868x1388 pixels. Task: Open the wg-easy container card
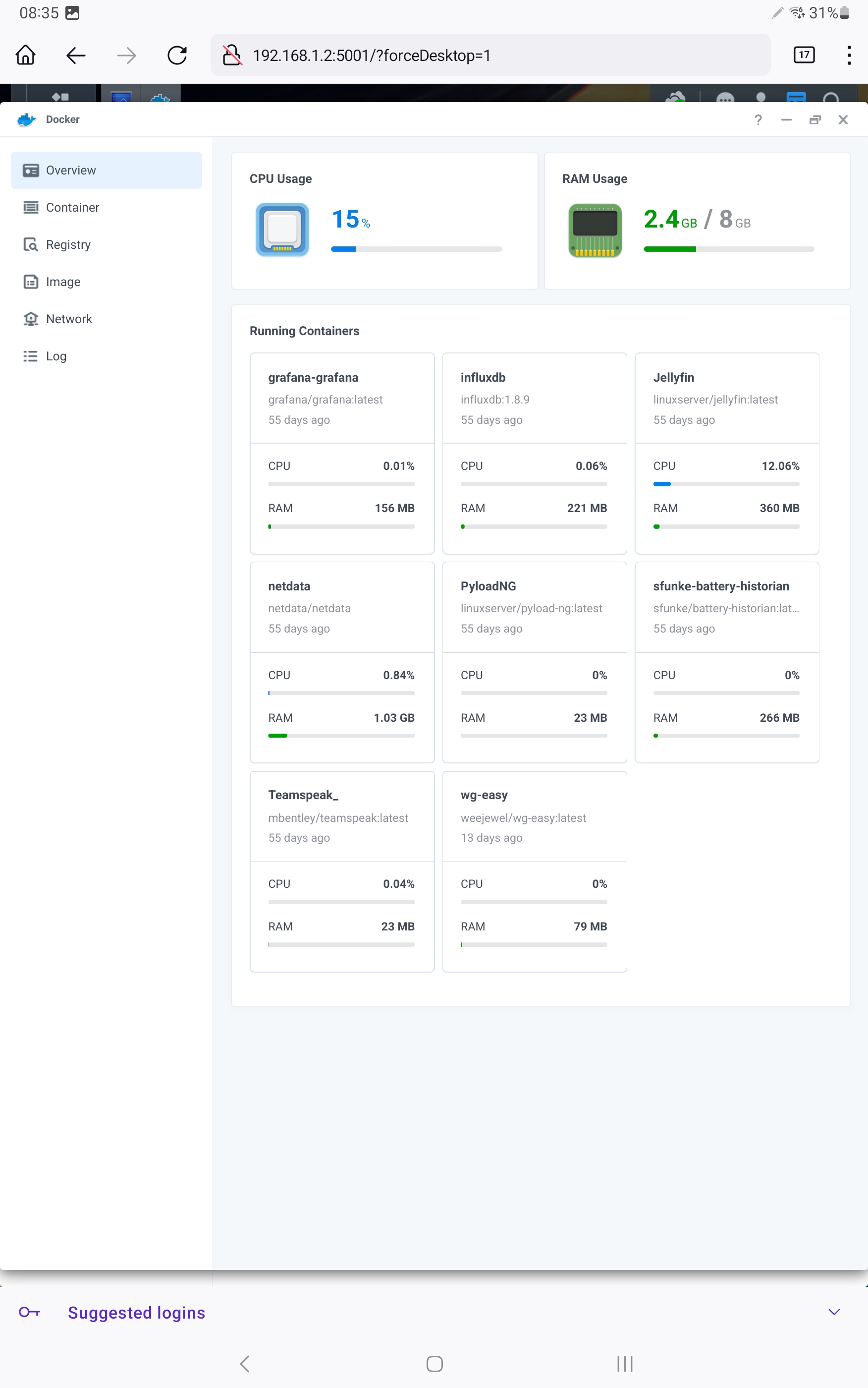[x=535, y=871]
